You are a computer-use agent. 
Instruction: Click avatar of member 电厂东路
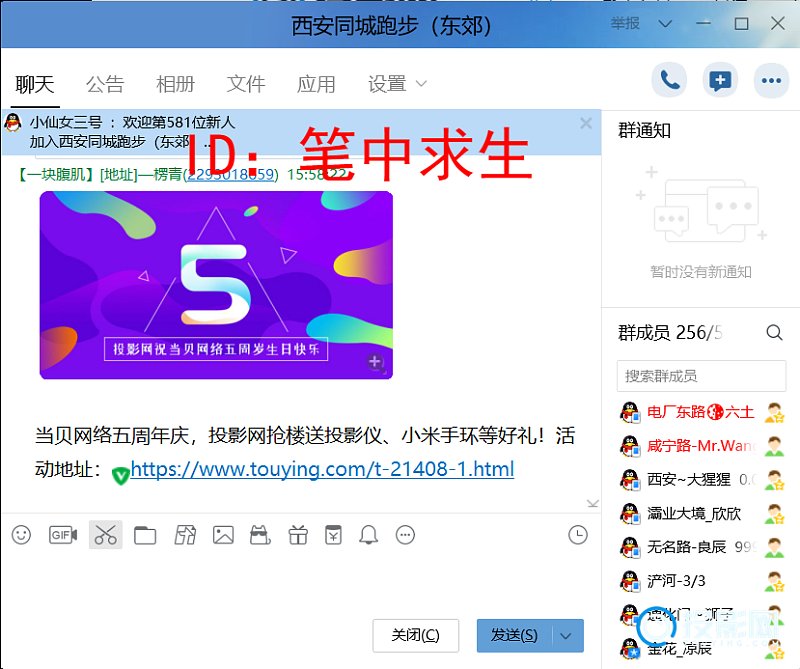[630, 412]
